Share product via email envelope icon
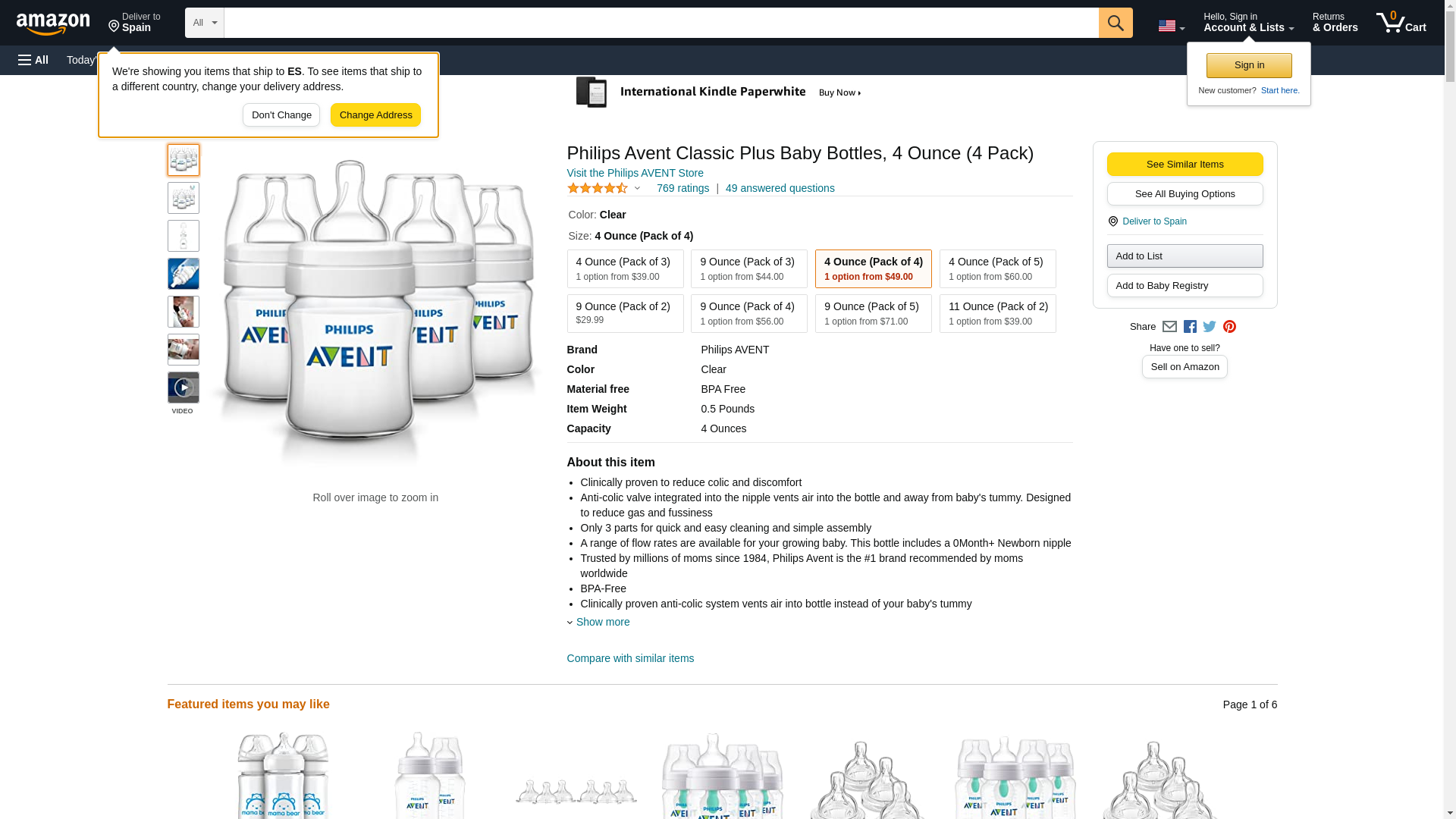 [1169, 327]
